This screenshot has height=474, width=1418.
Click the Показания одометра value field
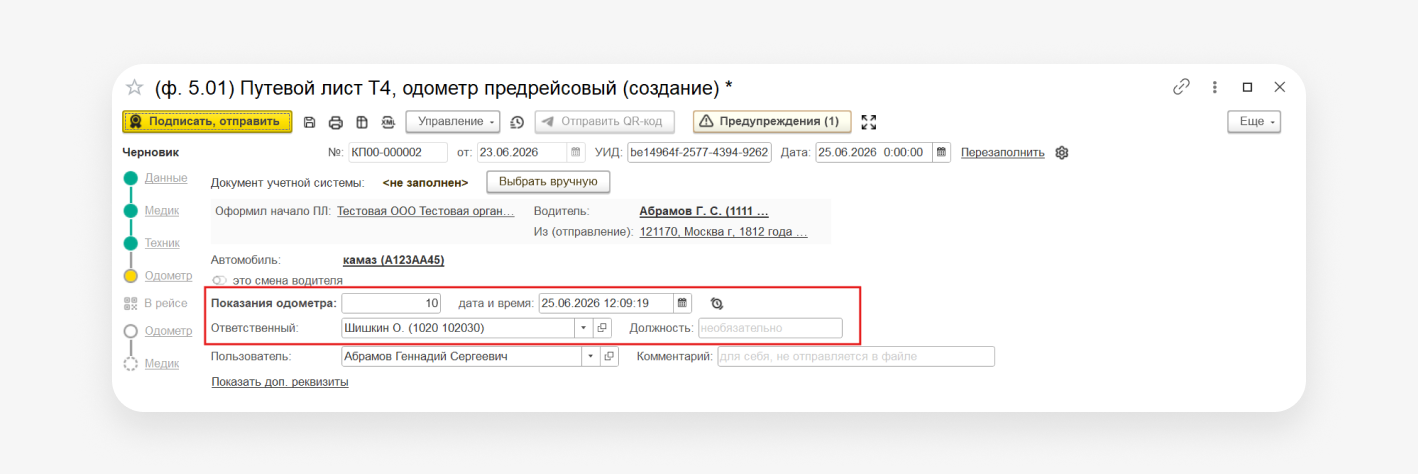point(391,302)
